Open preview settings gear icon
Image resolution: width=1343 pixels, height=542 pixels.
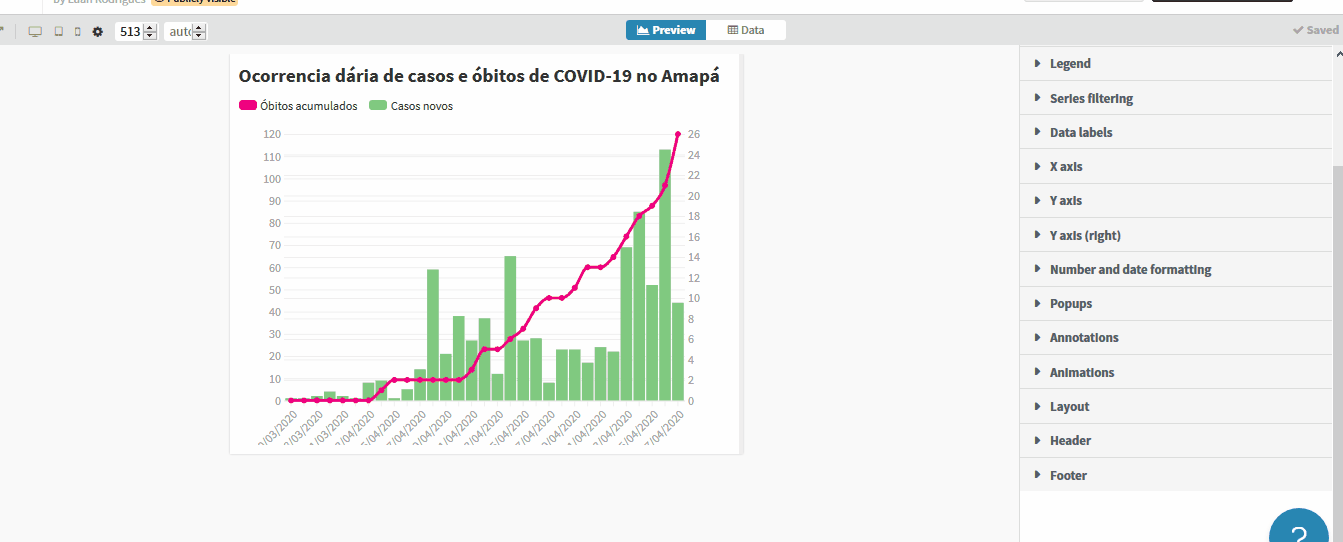point(98,32)
